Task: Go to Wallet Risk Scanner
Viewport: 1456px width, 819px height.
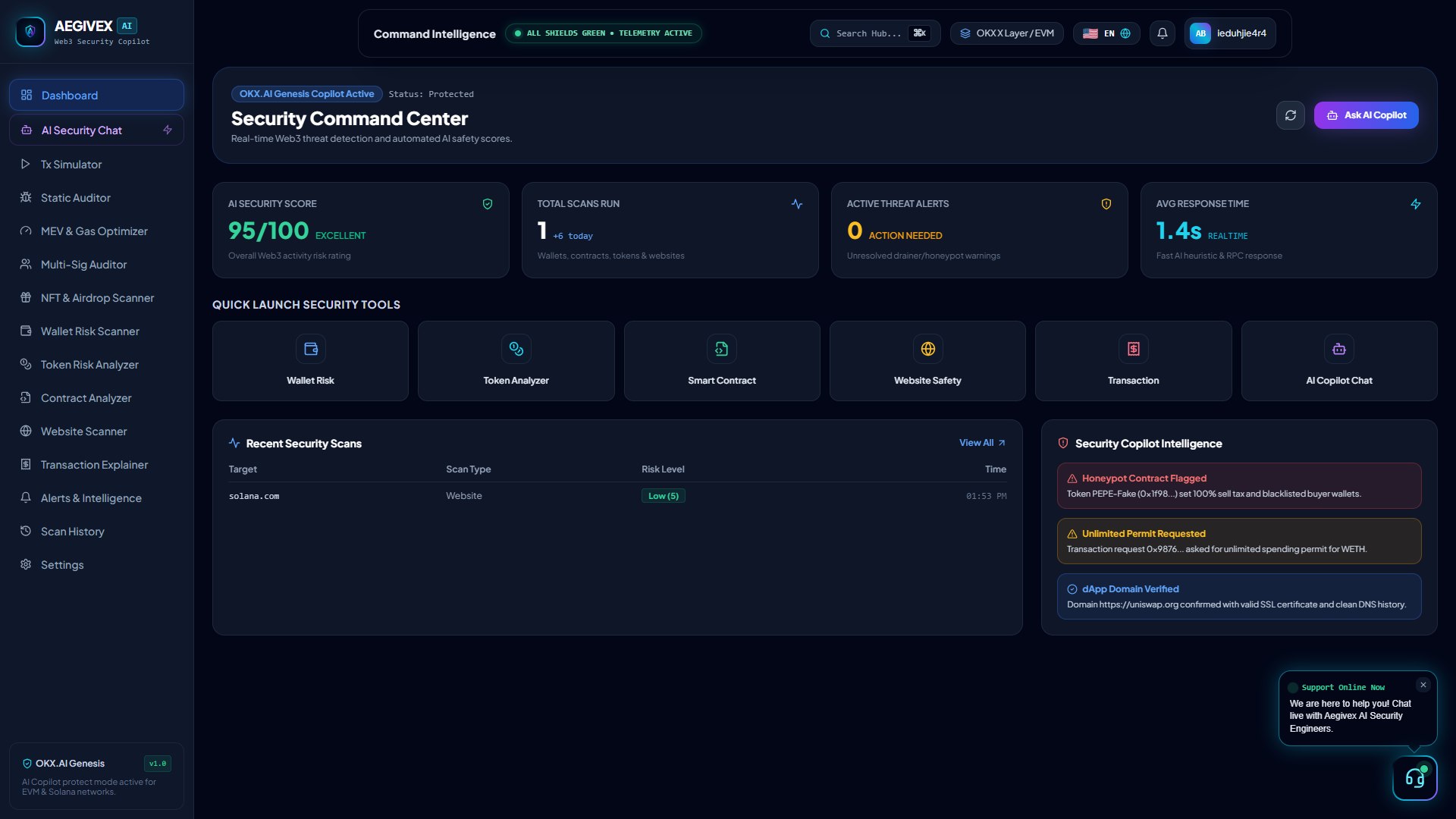Action: click(96, 331)
